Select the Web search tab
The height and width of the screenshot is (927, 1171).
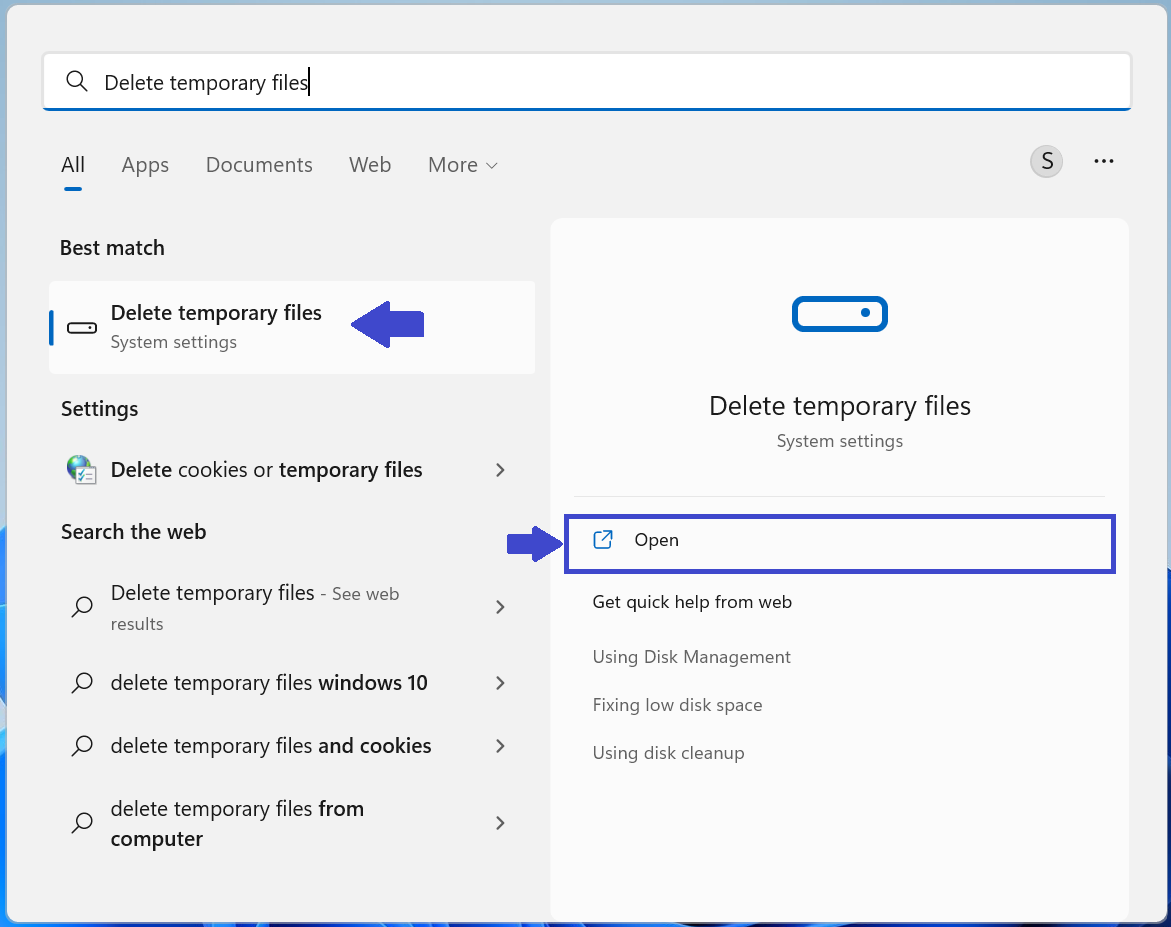pos(370,165)
